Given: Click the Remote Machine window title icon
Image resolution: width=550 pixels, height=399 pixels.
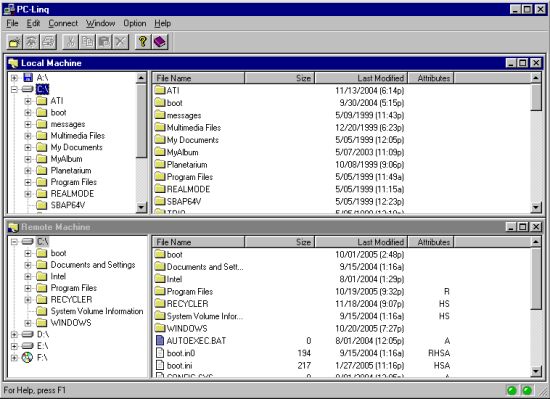Looking at the screenshot, I should tap(13, 227).
